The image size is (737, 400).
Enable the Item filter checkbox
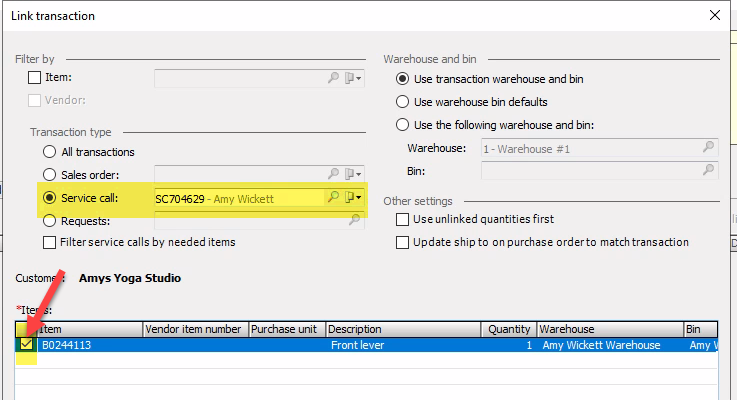tap(34, 77)
